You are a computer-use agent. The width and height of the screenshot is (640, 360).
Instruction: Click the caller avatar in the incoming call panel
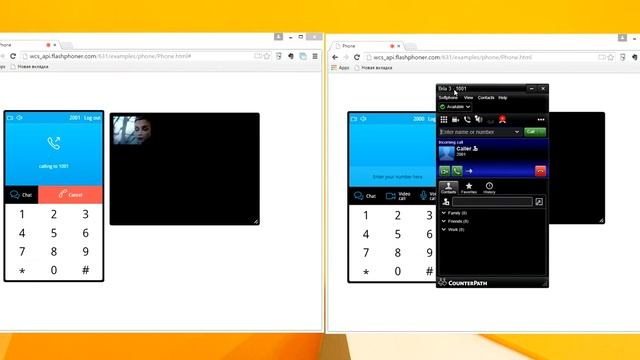click(447, 153)
